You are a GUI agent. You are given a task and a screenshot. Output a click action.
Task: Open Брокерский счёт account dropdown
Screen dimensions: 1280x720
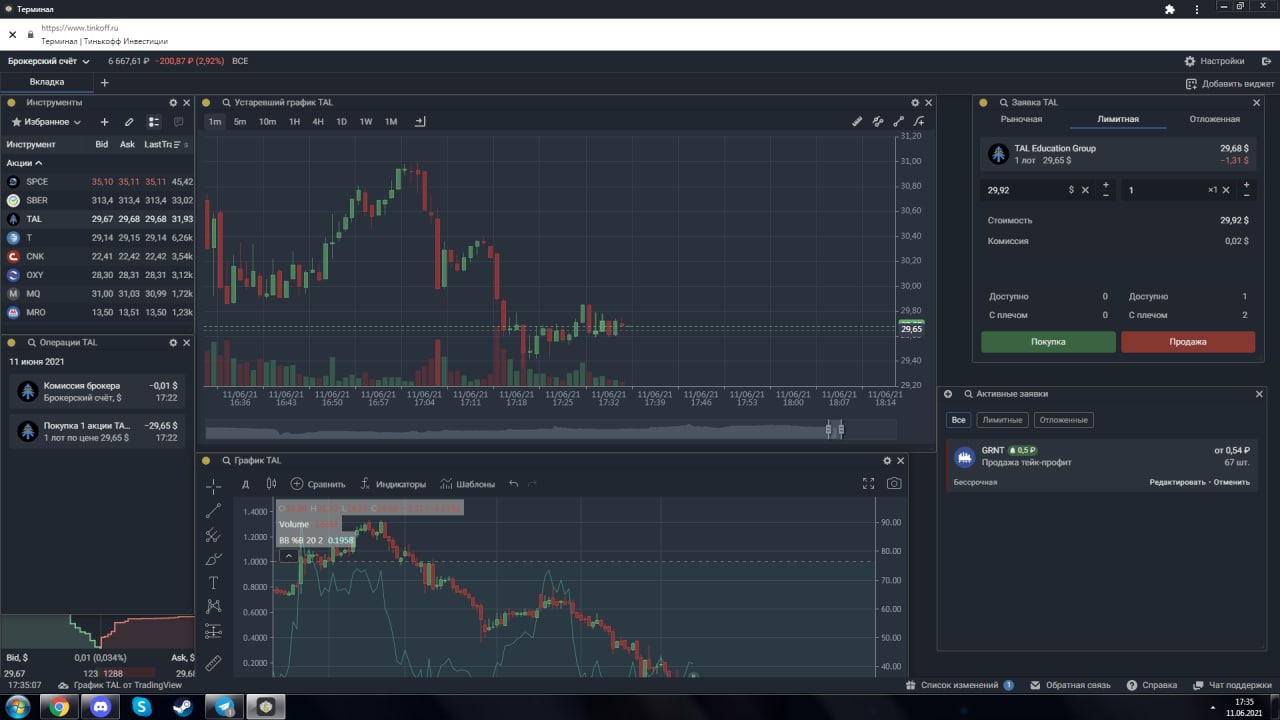49,61
